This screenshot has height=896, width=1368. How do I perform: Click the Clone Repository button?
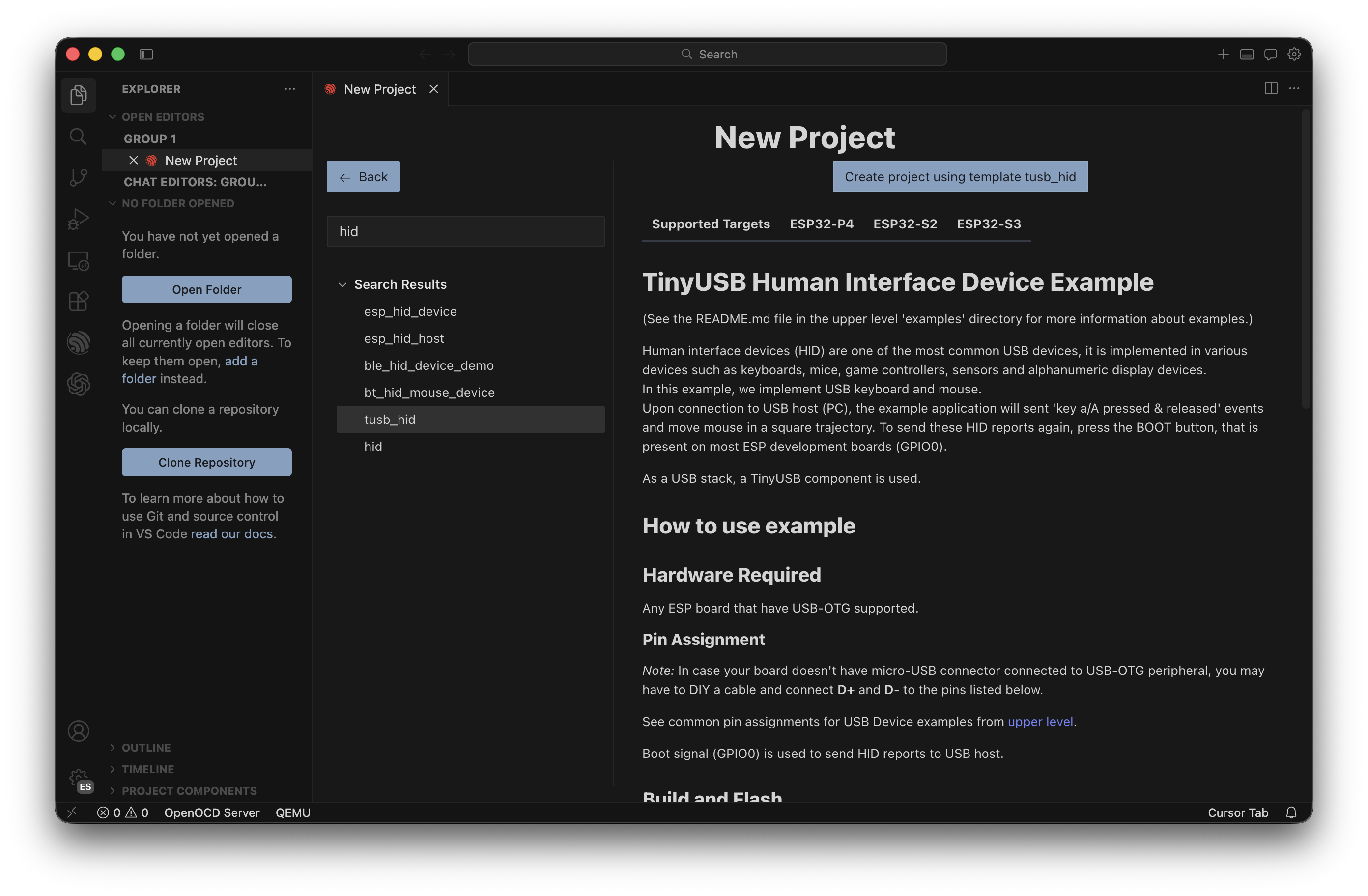[207, 462]
